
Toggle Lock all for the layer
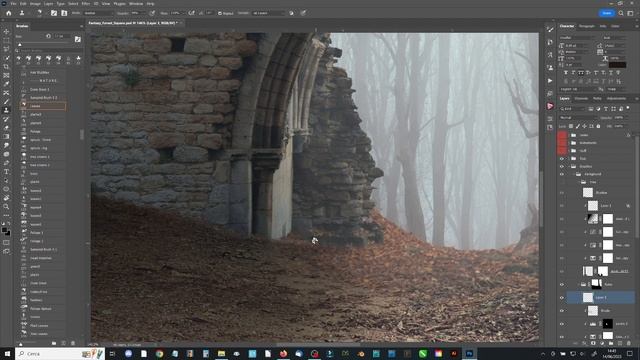coord(598,126)
